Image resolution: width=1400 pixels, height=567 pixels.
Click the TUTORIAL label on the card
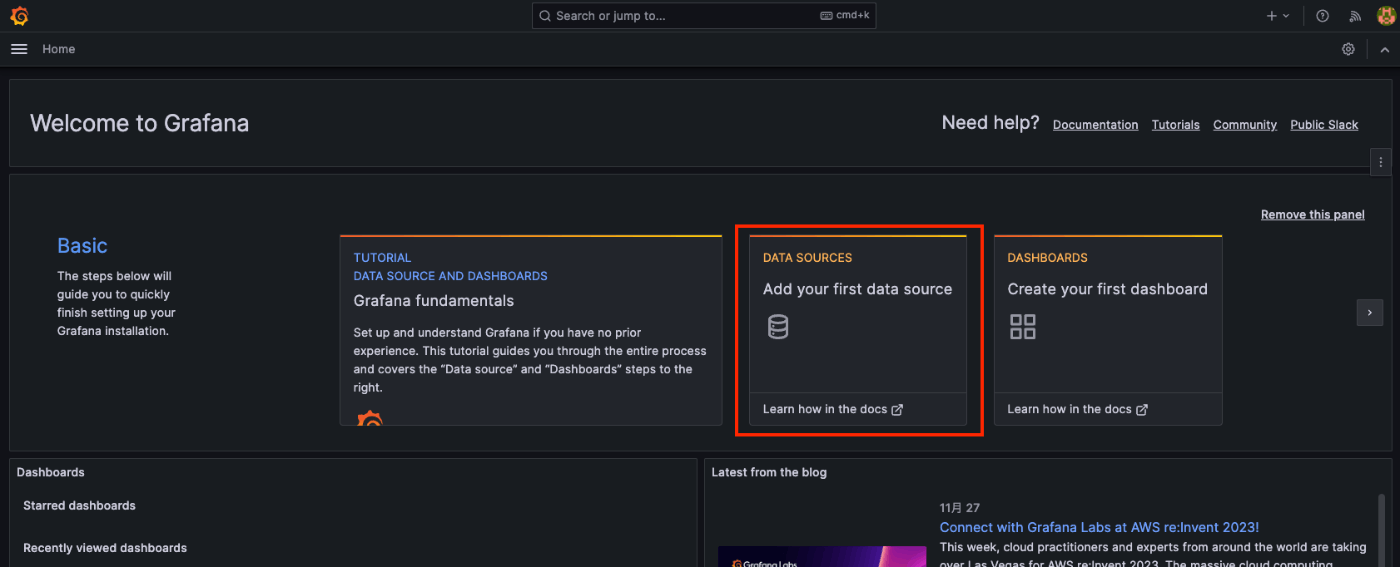pos(382,258)
